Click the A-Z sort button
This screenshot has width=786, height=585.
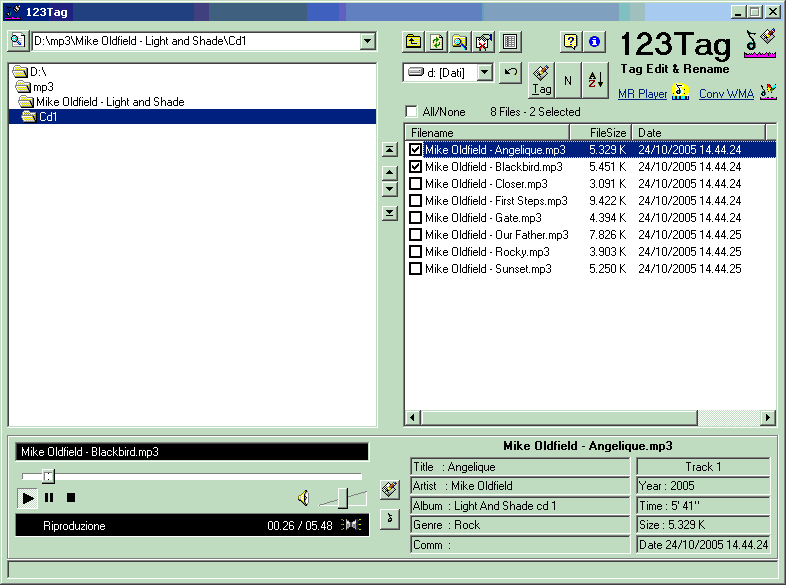[x=595, y=80]
